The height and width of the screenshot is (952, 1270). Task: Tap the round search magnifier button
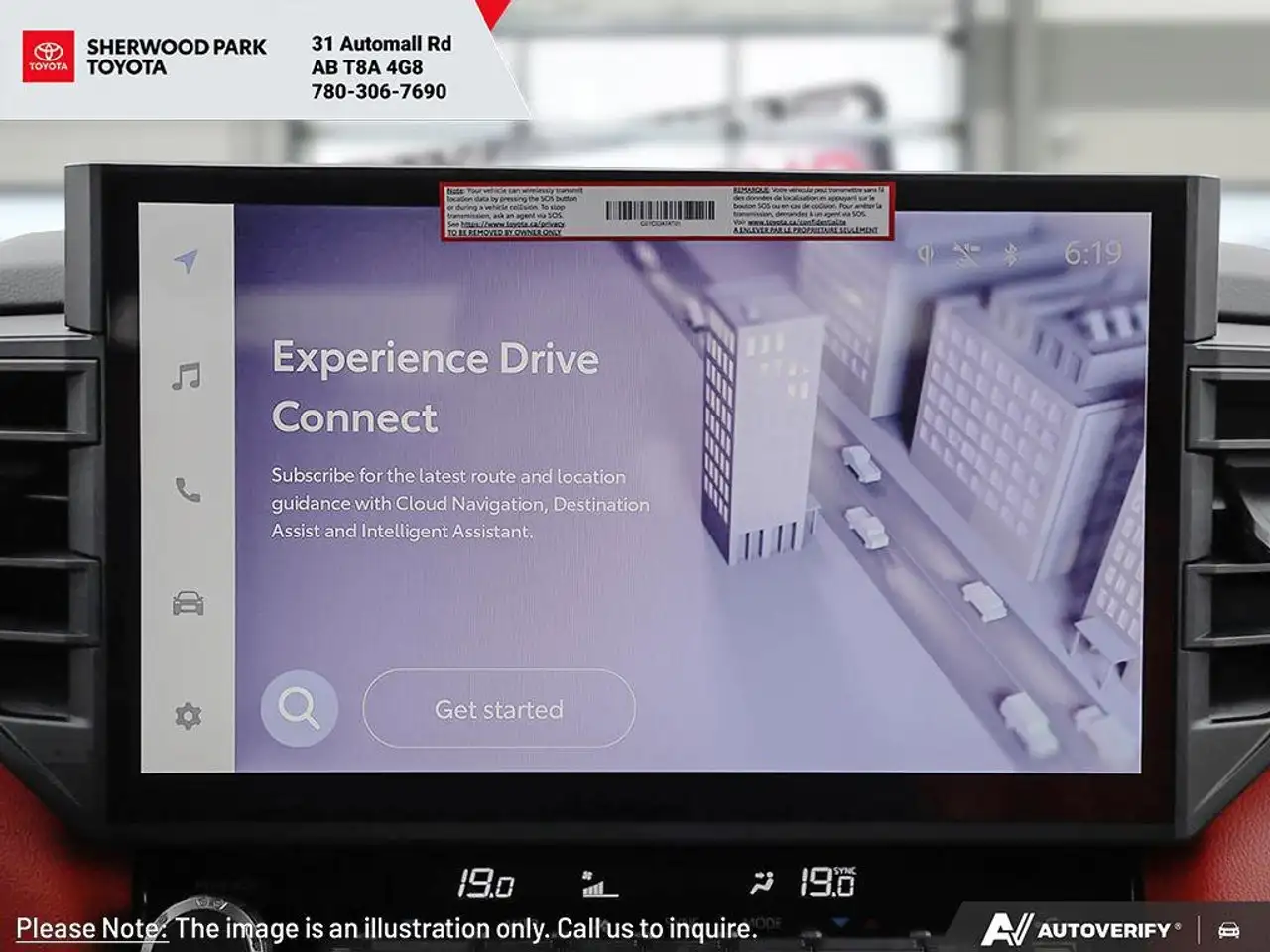point(299,708)
